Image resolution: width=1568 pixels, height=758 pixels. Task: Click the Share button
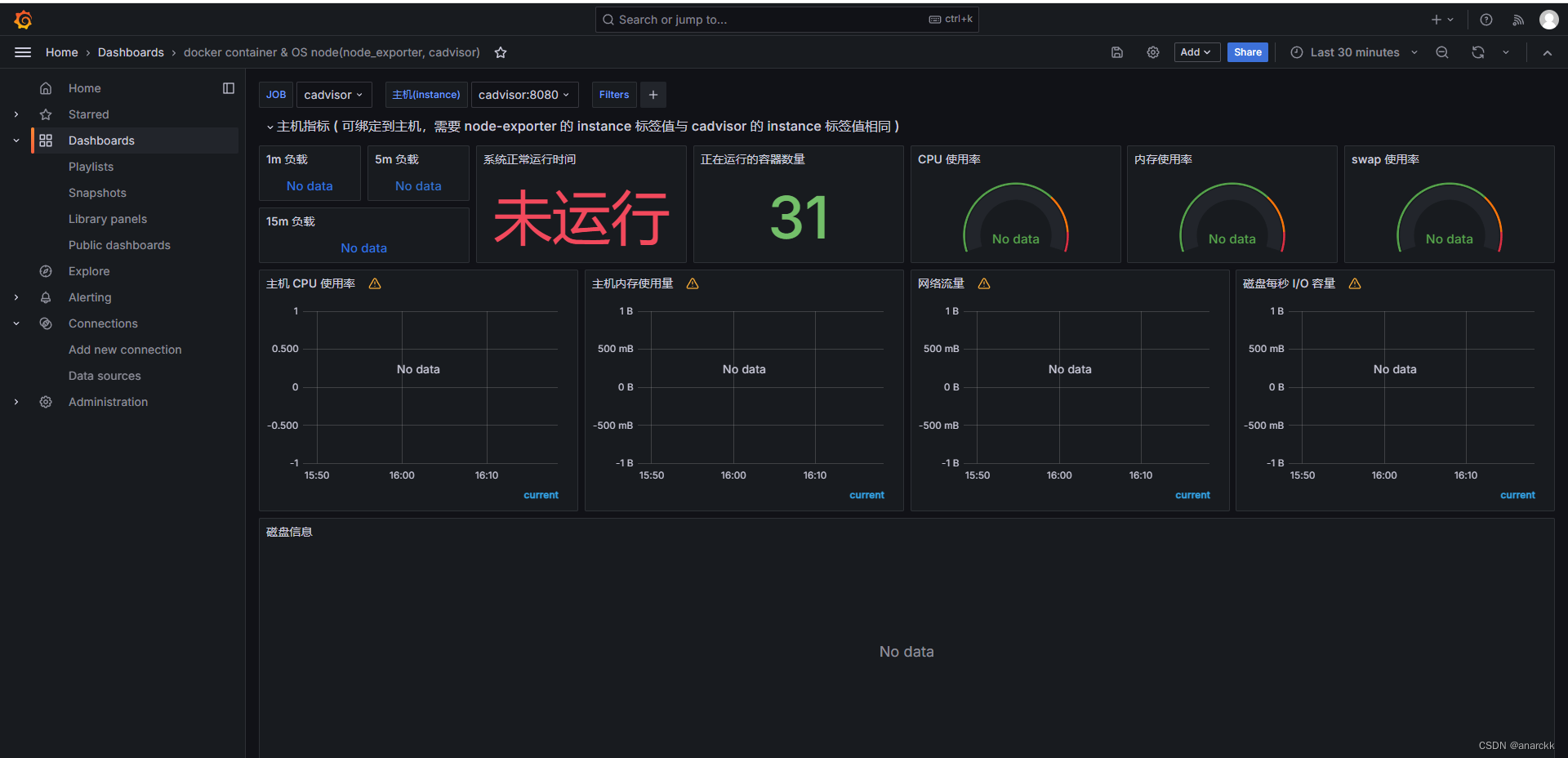click(1248, 52)
